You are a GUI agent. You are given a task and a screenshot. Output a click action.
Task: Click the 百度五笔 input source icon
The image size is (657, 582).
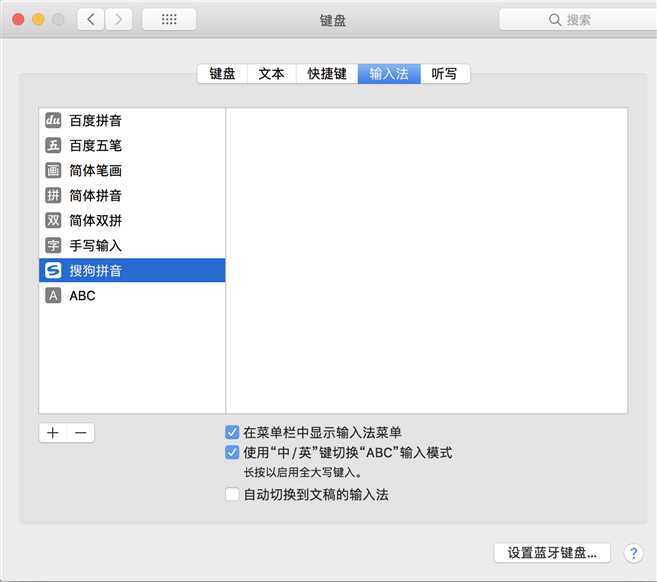point(53,145)
